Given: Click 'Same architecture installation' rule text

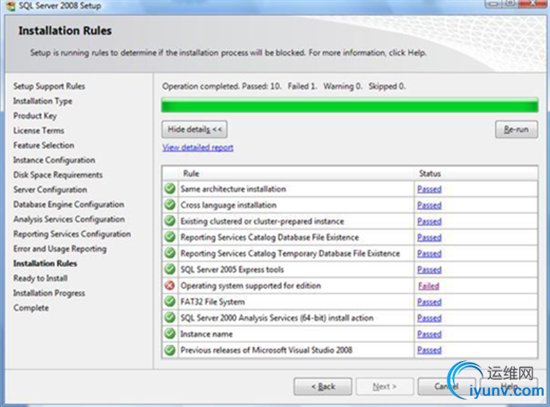Looking at the screenshot, I should point(233,189).
